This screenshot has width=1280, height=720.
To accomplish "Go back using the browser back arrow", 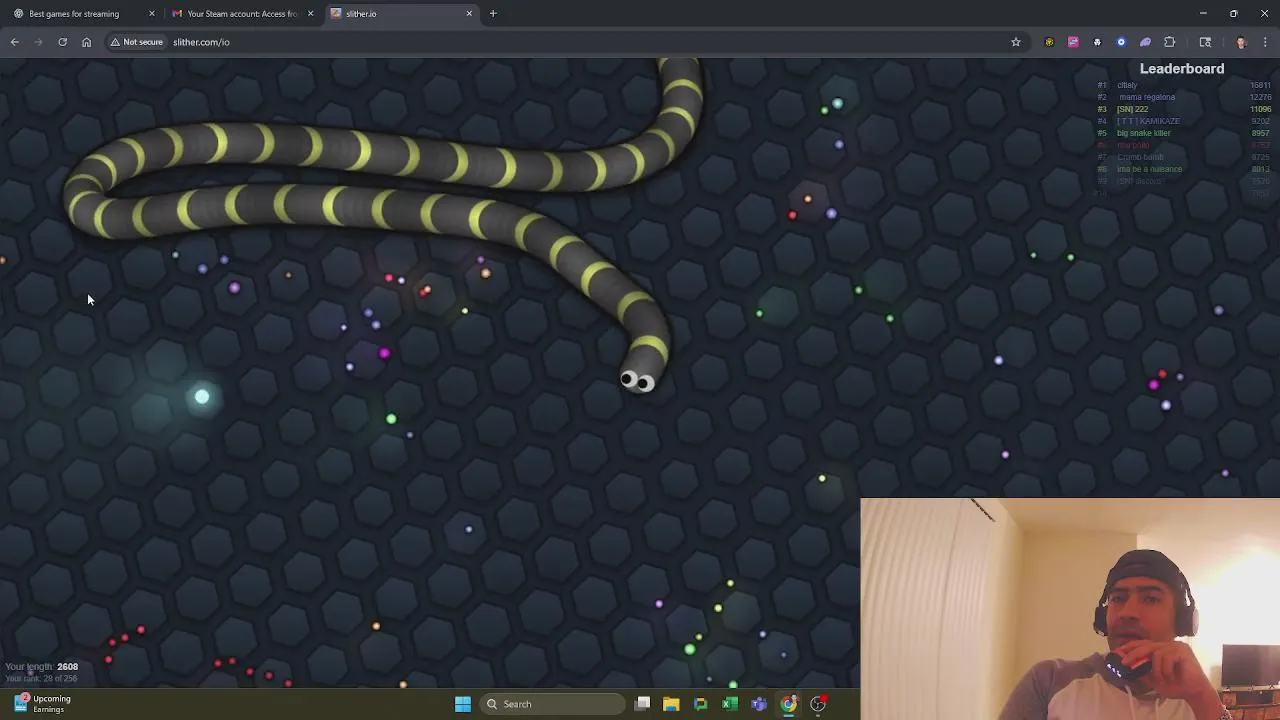I will [x=15, y=42].
